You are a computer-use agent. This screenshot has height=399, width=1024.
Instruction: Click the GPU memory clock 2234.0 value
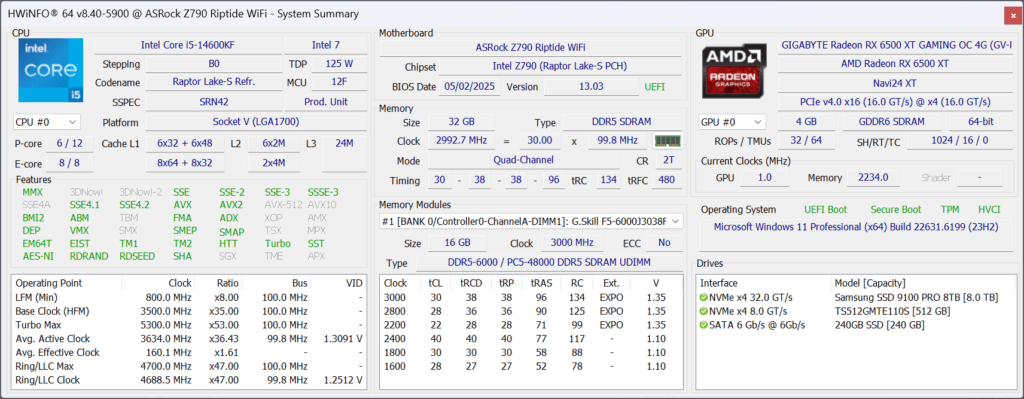click(x=873, y=177)
